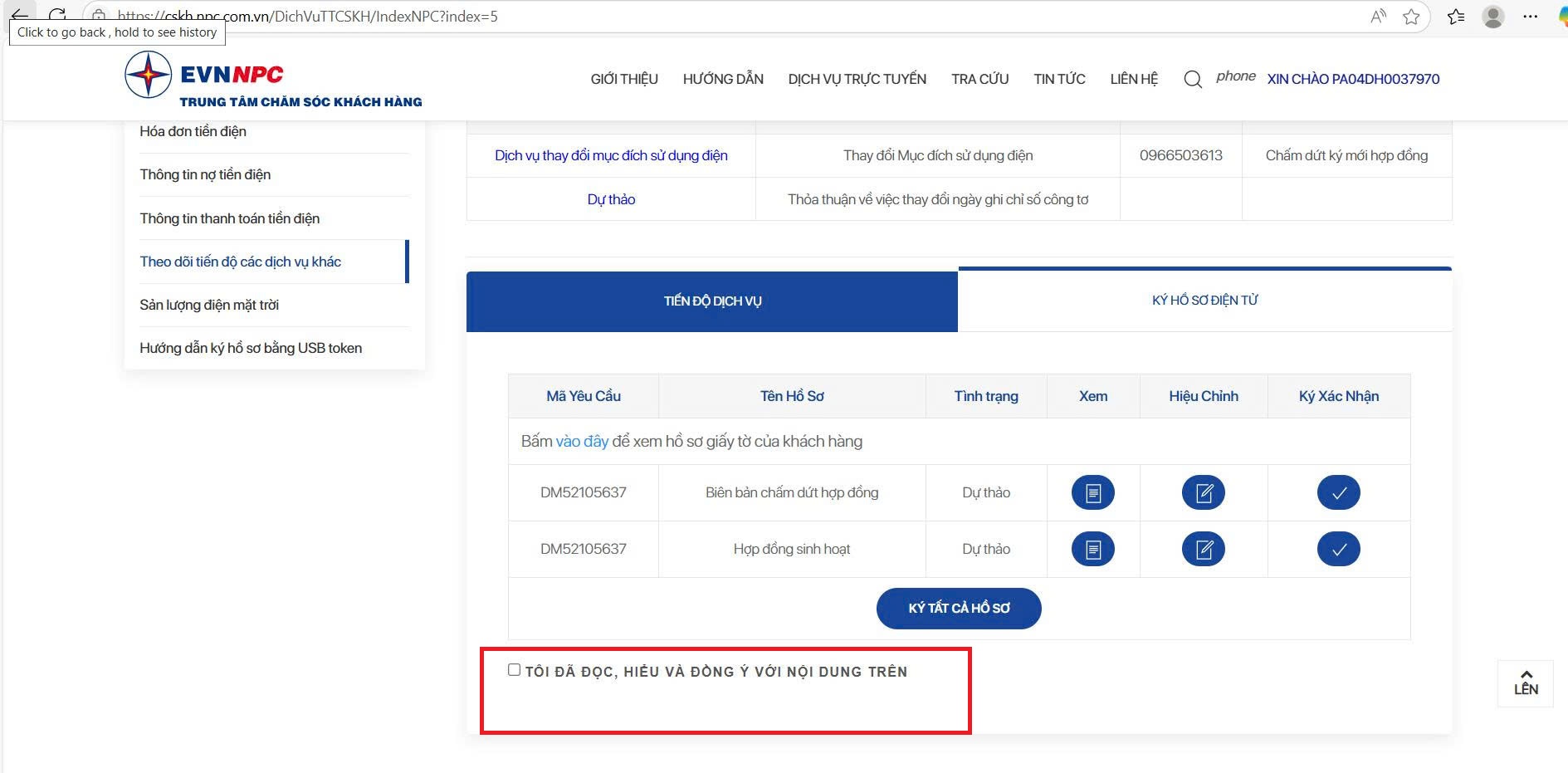1568x773 pixels.
Task: Click the EVNNPC logo
Action: point(273,79)
